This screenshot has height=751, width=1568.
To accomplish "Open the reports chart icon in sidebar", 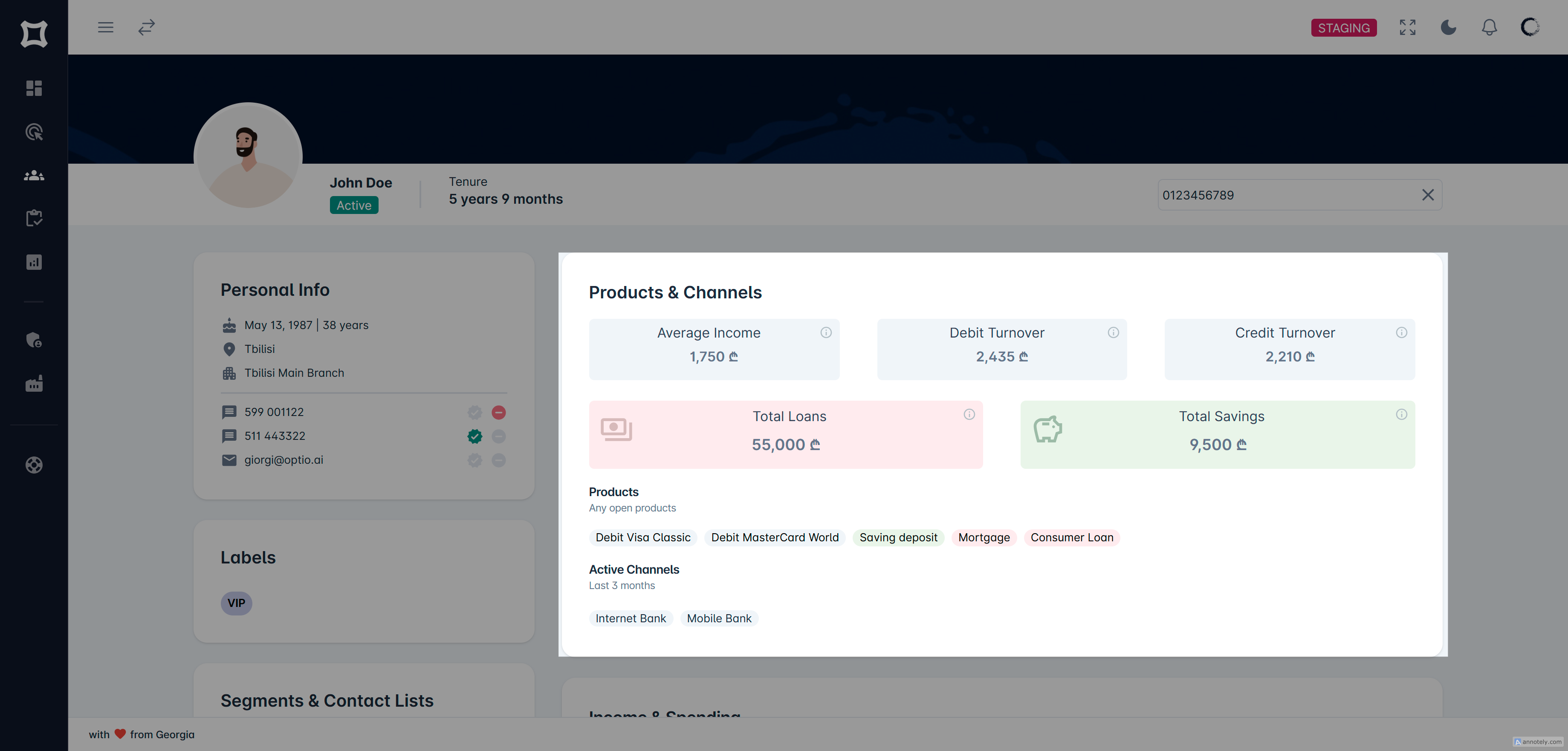I will (34, 262).
